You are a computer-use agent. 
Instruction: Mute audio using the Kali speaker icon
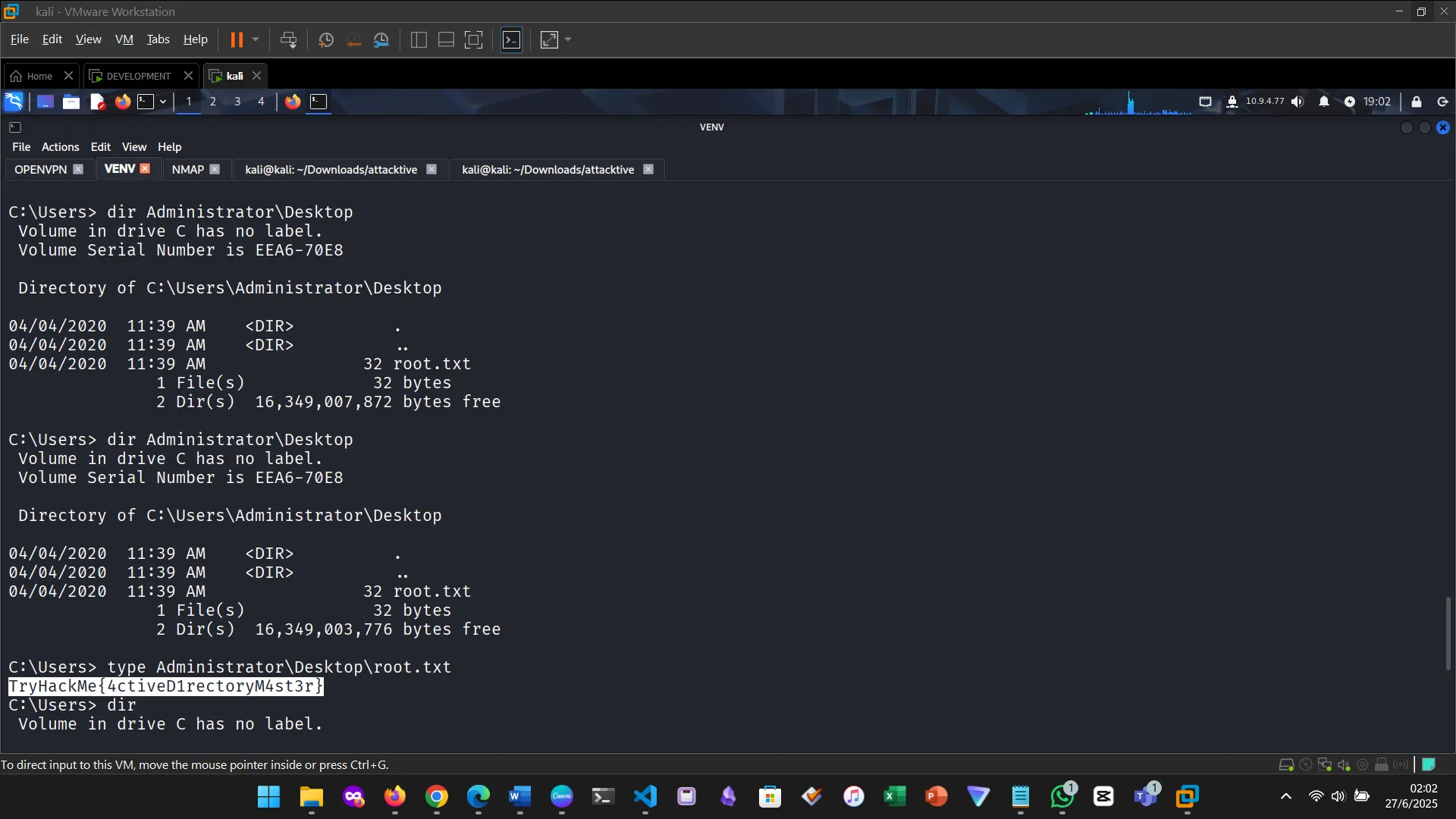(x=1298, y=102)
